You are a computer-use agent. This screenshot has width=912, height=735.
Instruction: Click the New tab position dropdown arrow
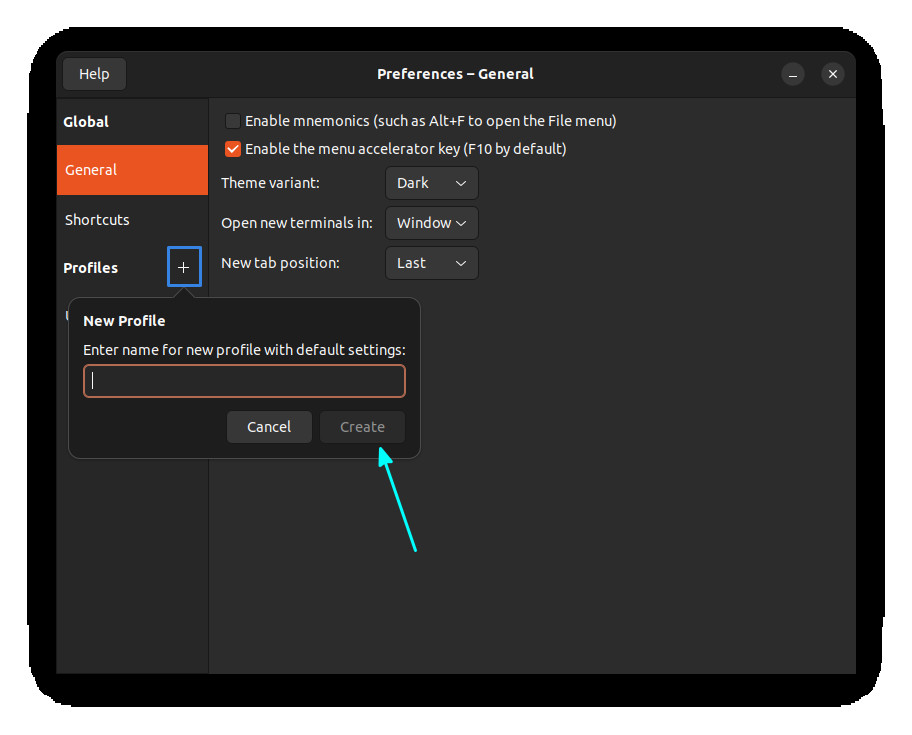(x=461, y=263)
